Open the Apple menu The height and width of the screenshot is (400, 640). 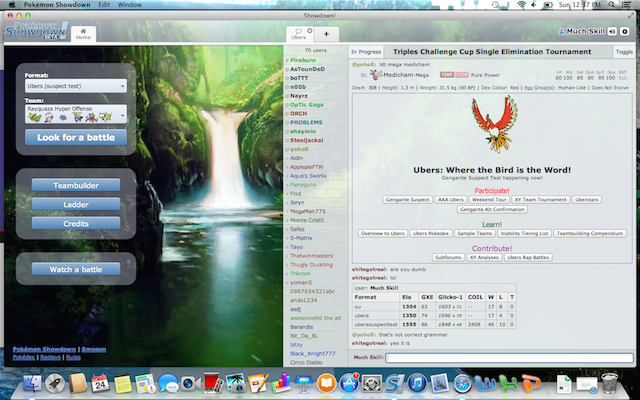click(x=11, y=4)
